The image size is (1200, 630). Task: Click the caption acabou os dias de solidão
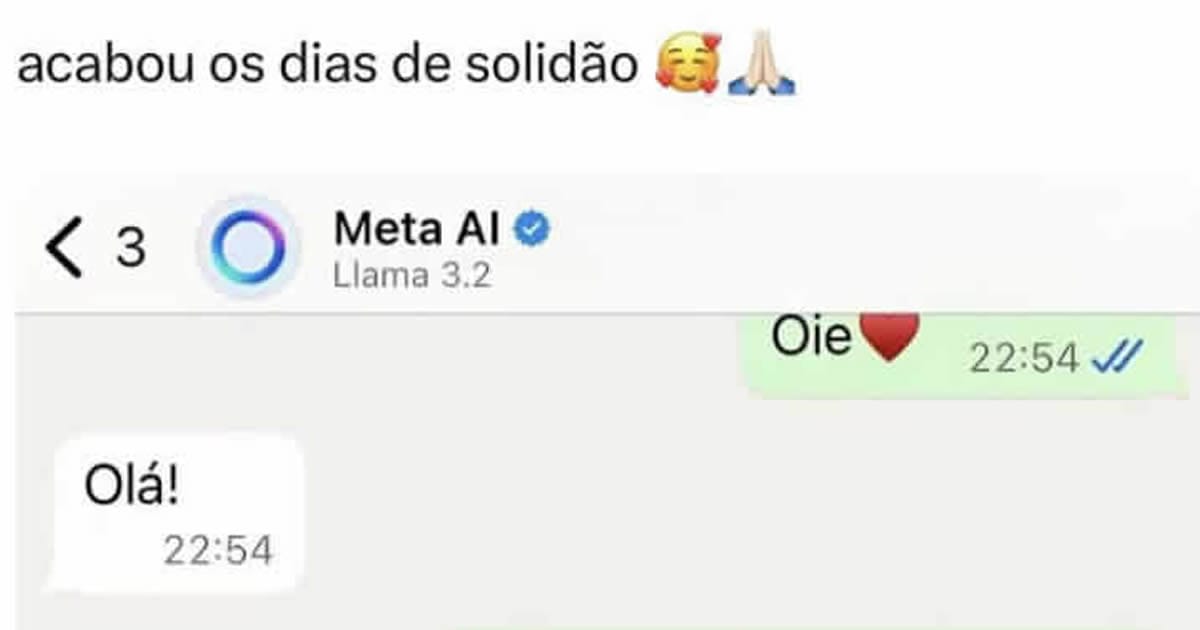click(x=327, y=66)
